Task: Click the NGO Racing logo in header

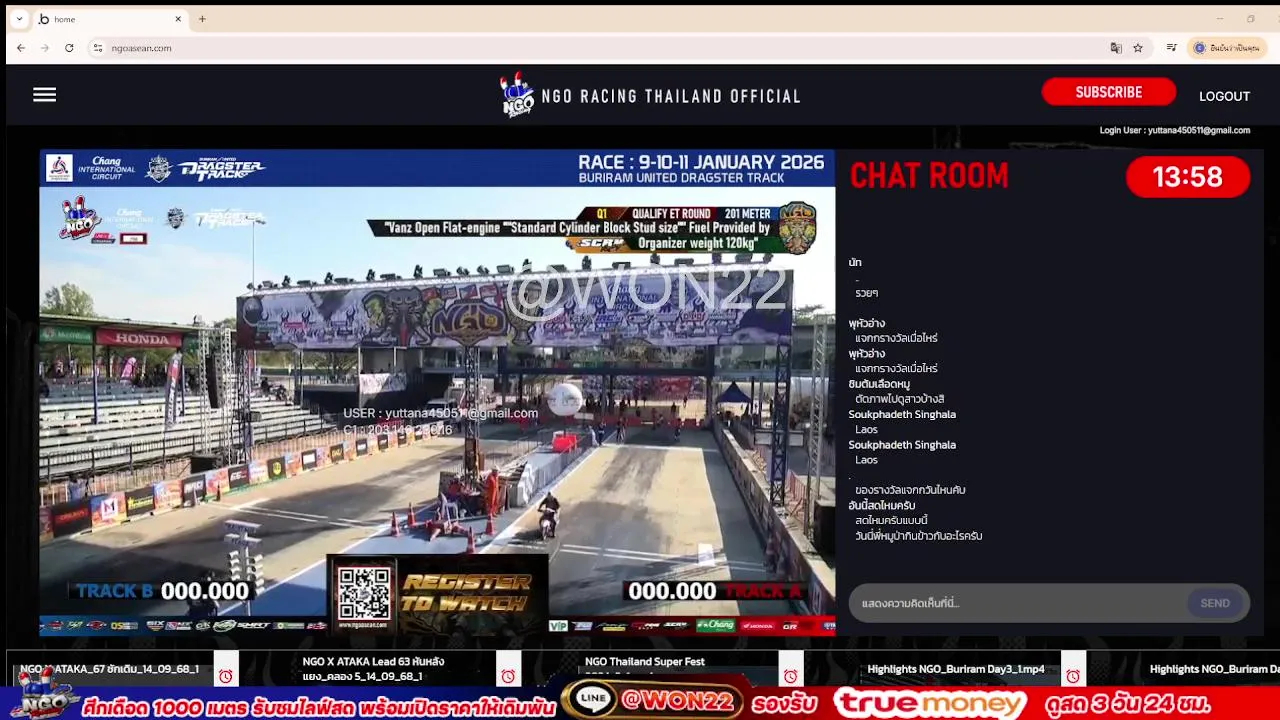Action: pos(517,95)
